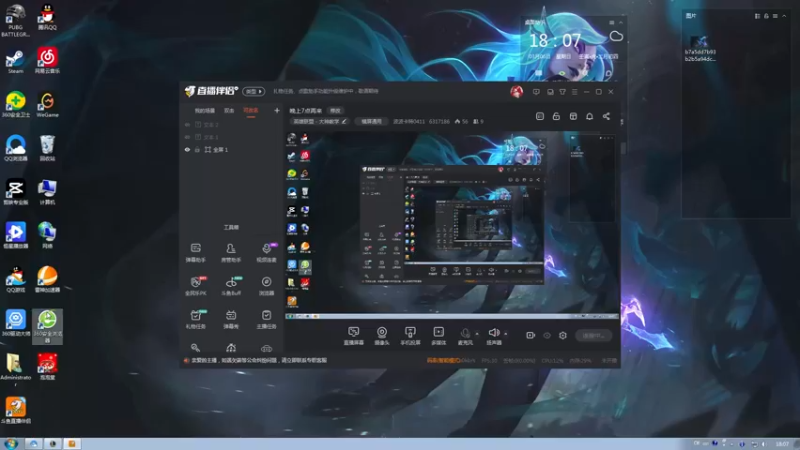Open the 腾讯QQ desktop shortcut

(x=47, y=17)
